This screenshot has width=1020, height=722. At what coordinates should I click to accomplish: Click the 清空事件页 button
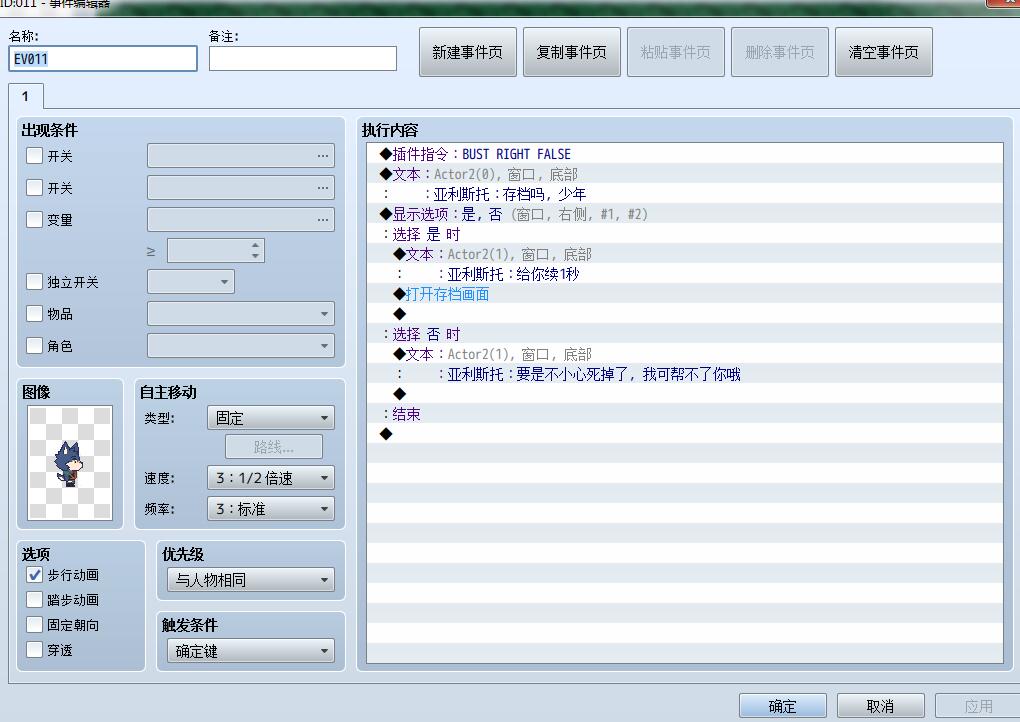tap(883, 52)
